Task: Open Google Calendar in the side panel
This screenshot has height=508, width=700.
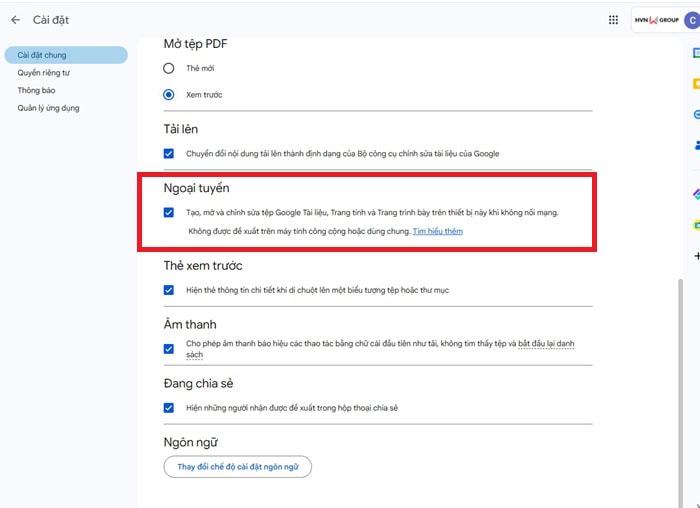Action: [x=696, y=52]
